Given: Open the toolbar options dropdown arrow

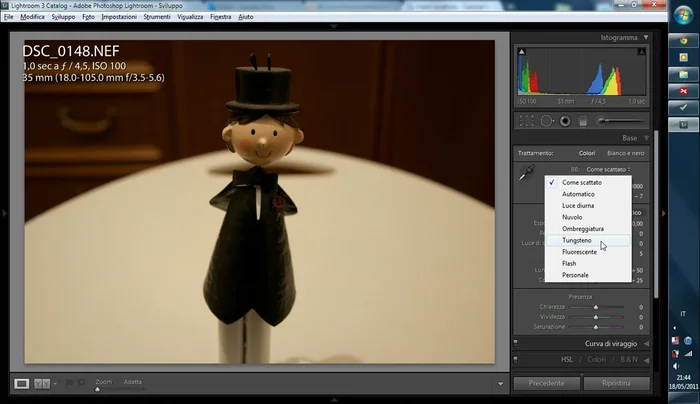Looking at the screenshot, I should [x=500, y=383].
